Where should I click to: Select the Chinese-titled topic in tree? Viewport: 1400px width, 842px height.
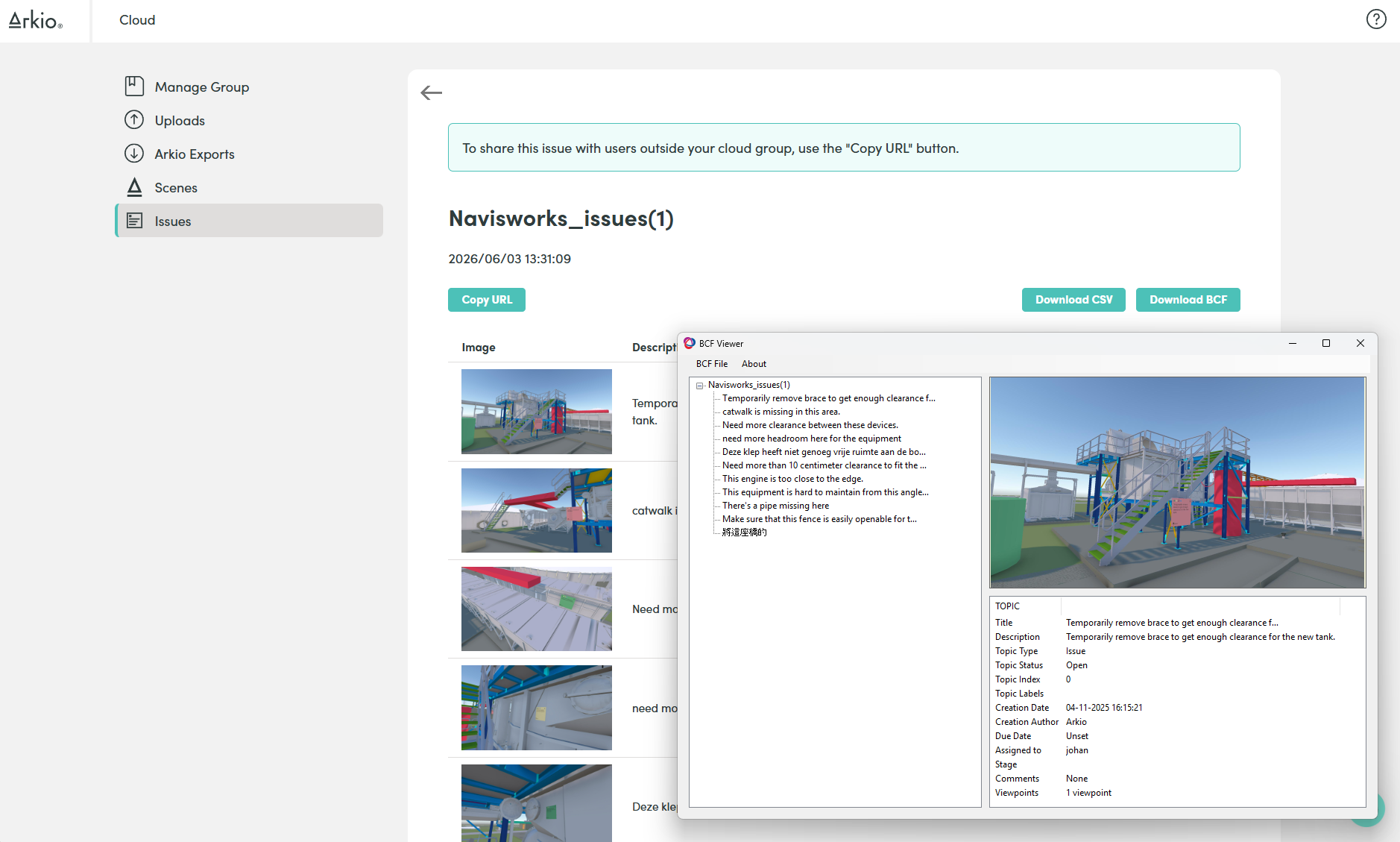[x=744, y=532]
